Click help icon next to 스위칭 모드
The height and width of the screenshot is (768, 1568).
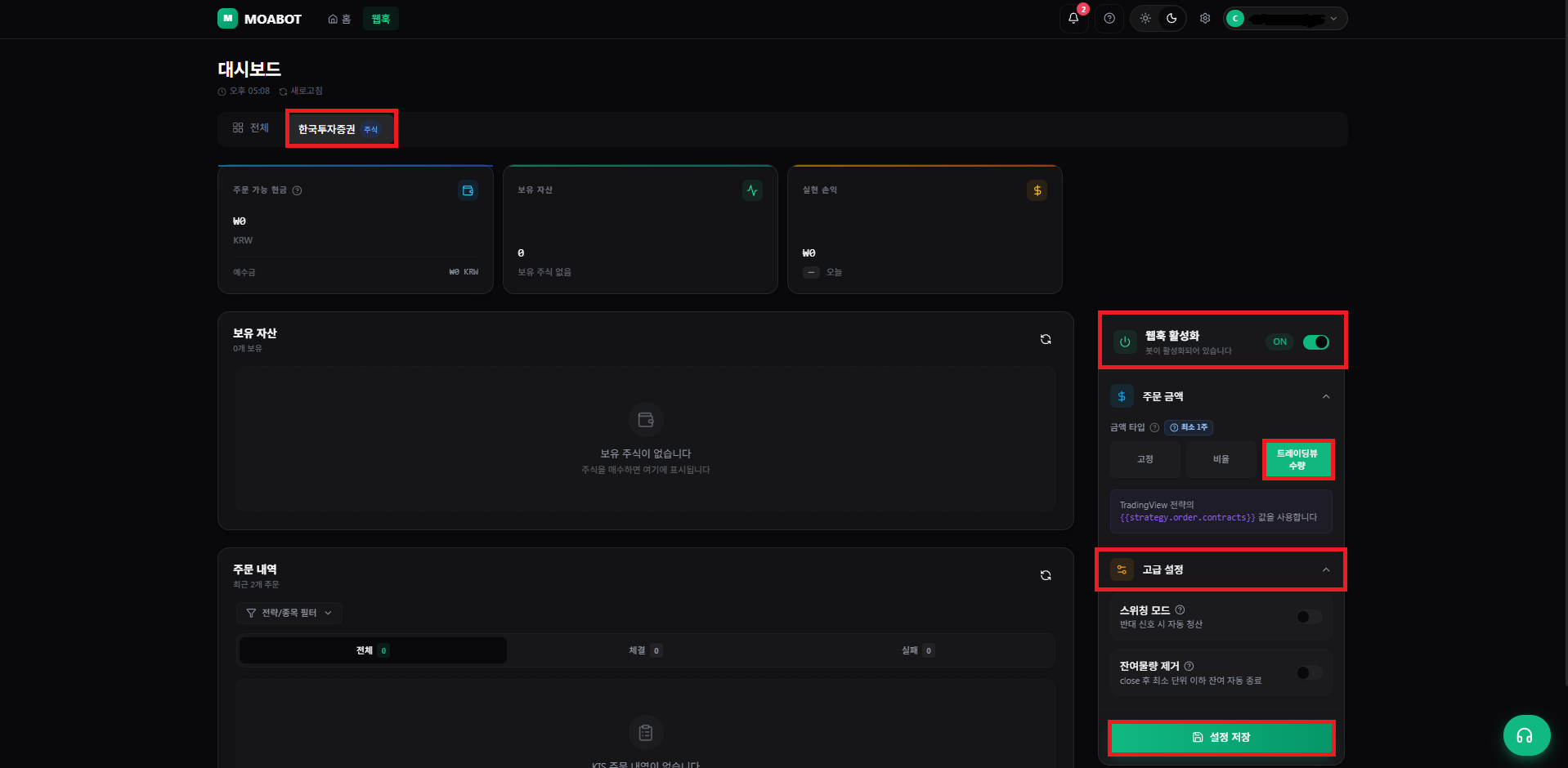(x=1180, y=609)
